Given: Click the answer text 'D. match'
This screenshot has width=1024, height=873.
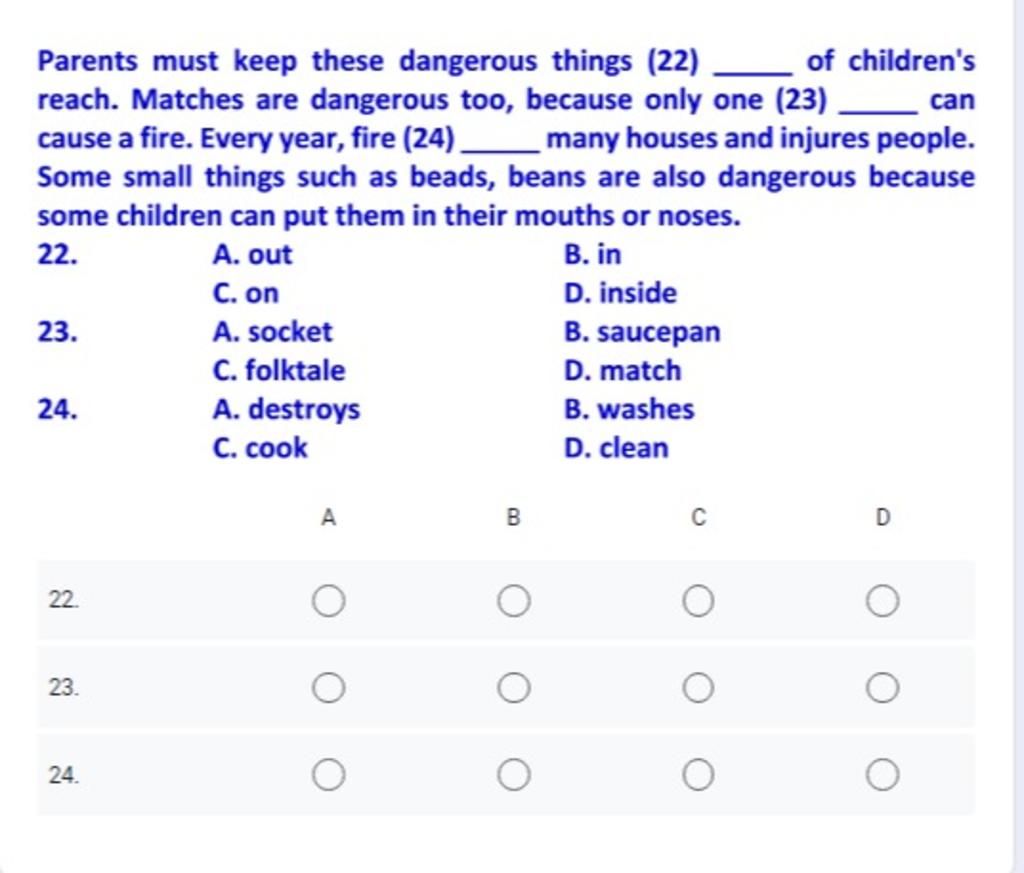Looking at the screenshot, I should tap(623, 371).
